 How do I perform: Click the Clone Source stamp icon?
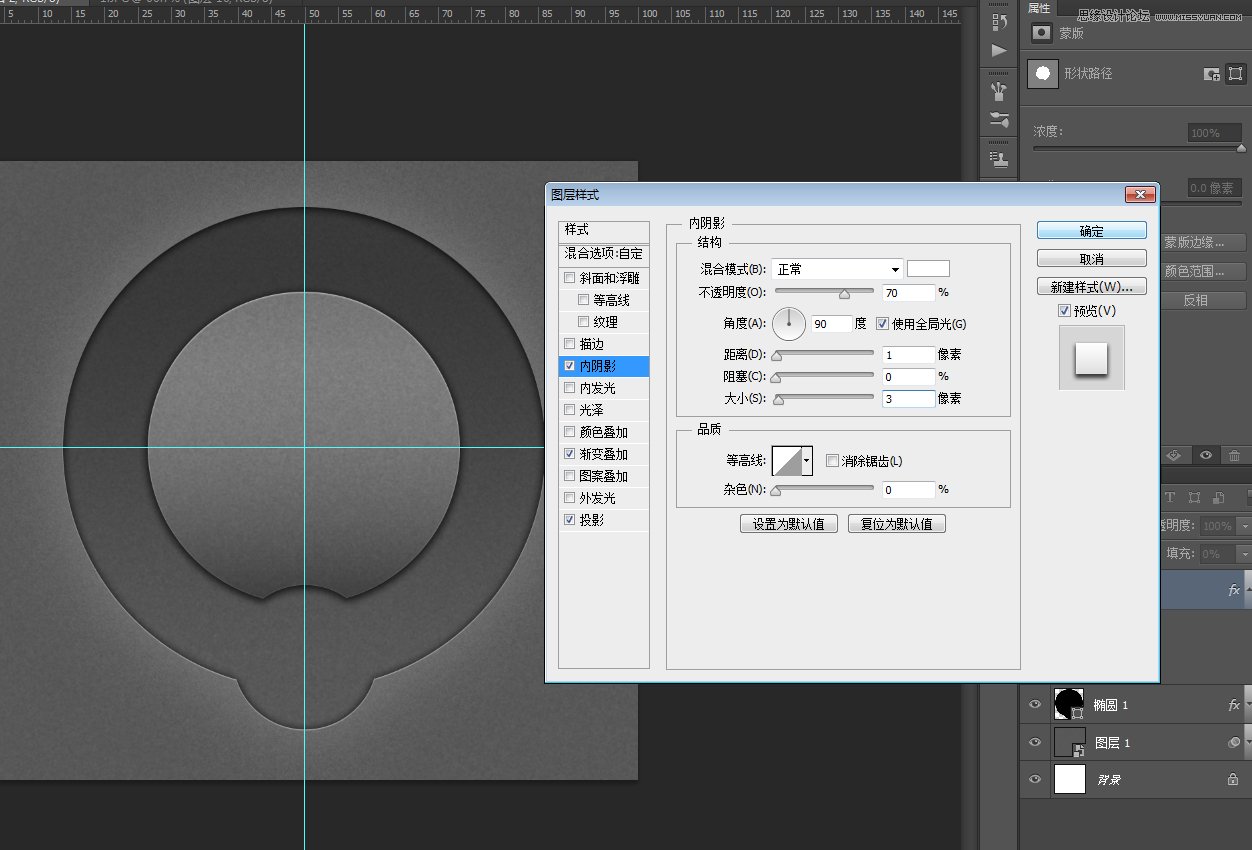click(x=998, y=158)
